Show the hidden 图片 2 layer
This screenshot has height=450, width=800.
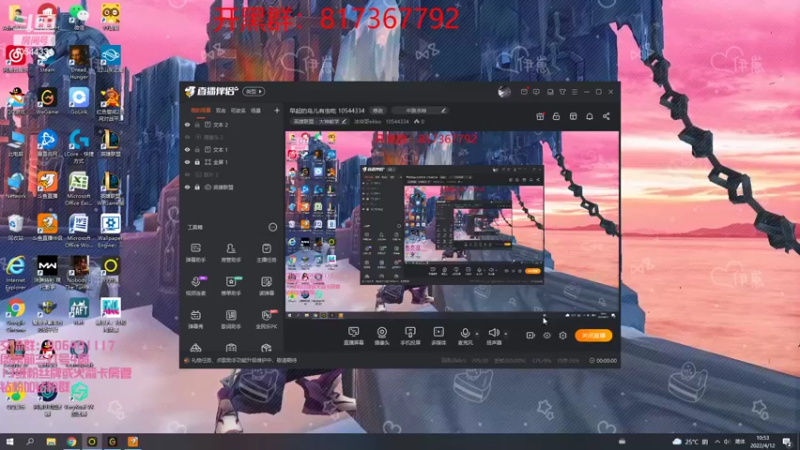coord(187,174)
